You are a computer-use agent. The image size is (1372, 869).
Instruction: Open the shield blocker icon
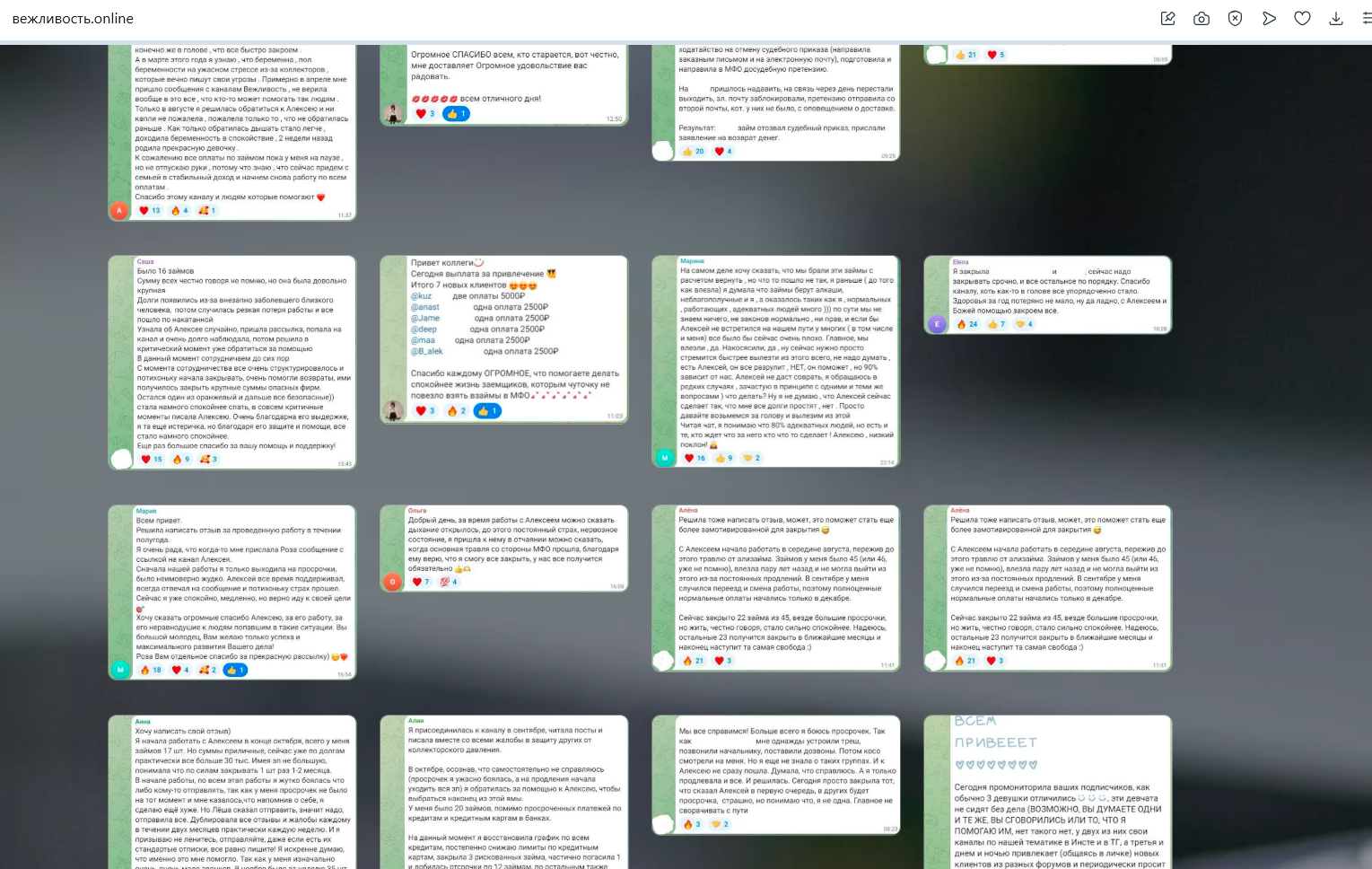pyautogui.click(x=1235, y=19)
